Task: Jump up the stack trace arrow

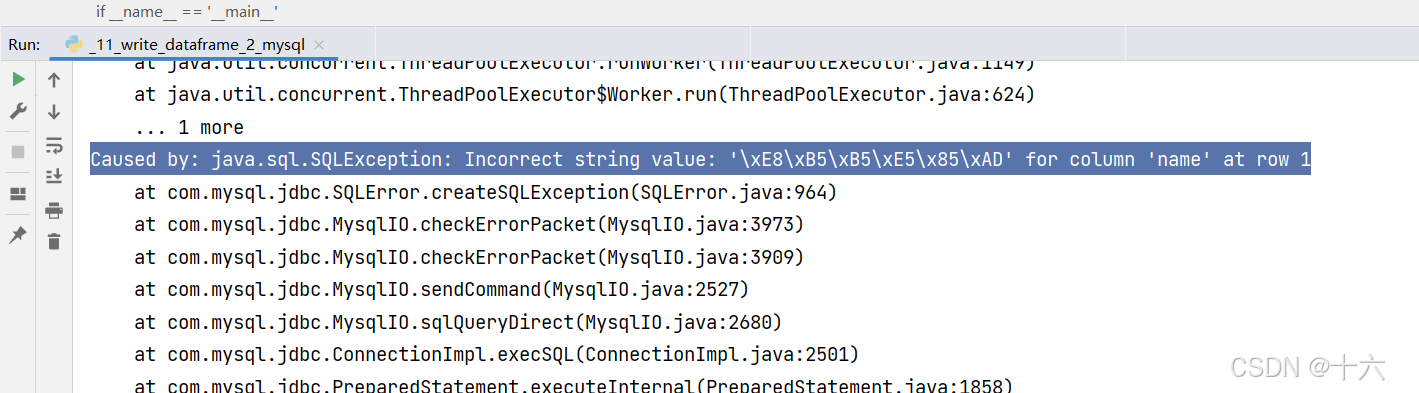Action: click(54, 79)
